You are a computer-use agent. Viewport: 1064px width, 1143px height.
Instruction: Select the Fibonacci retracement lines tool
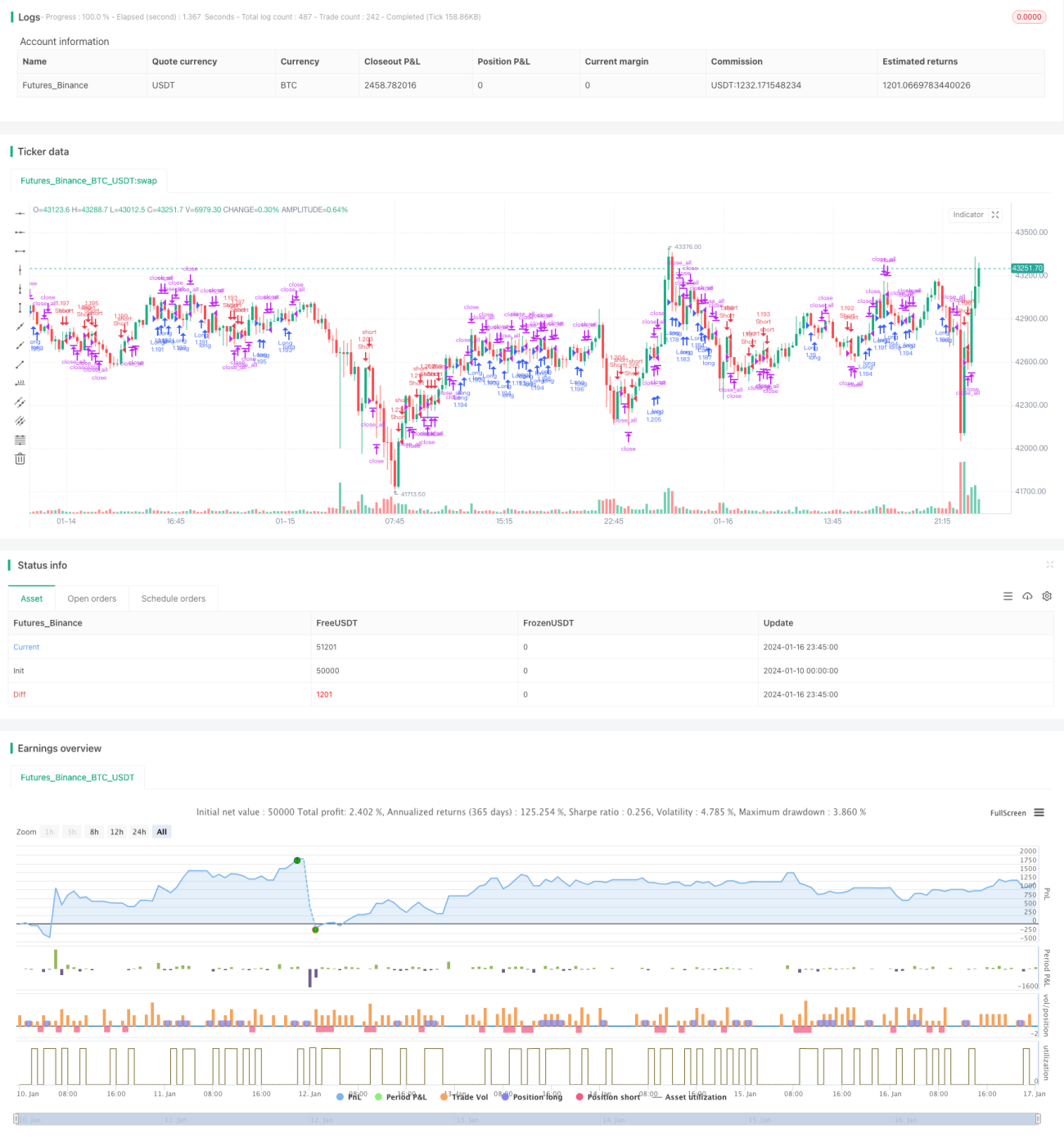(x=20, y=440)
